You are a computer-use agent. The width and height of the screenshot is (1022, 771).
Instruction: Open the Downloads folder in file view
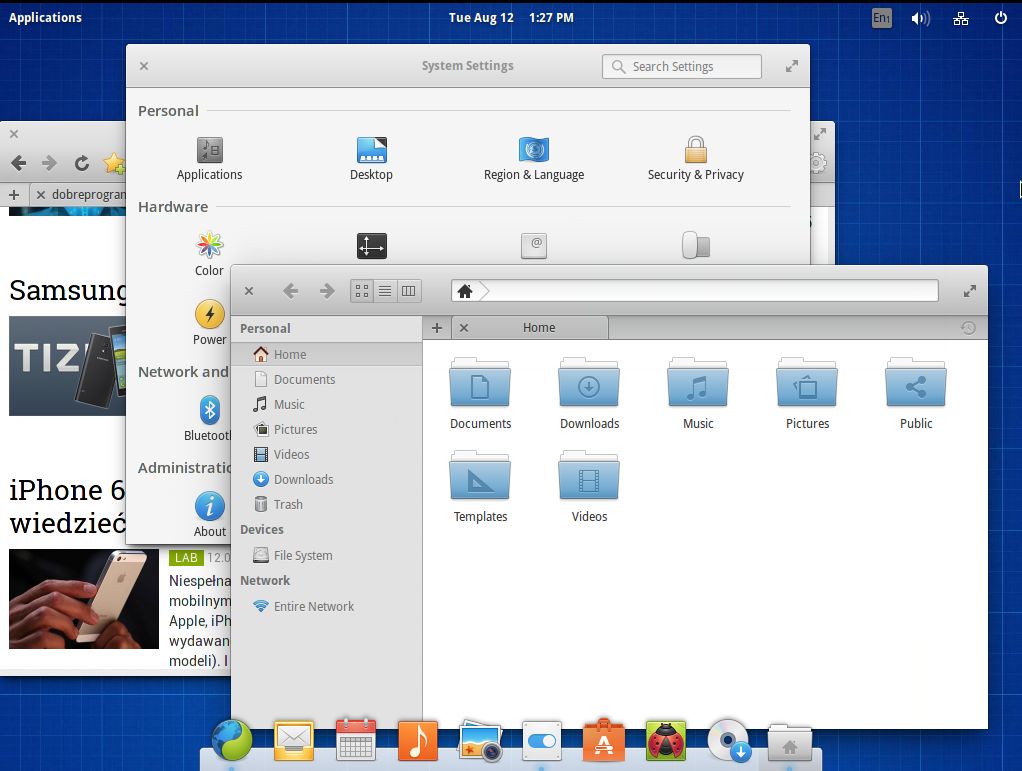click(x=589, y=388)
